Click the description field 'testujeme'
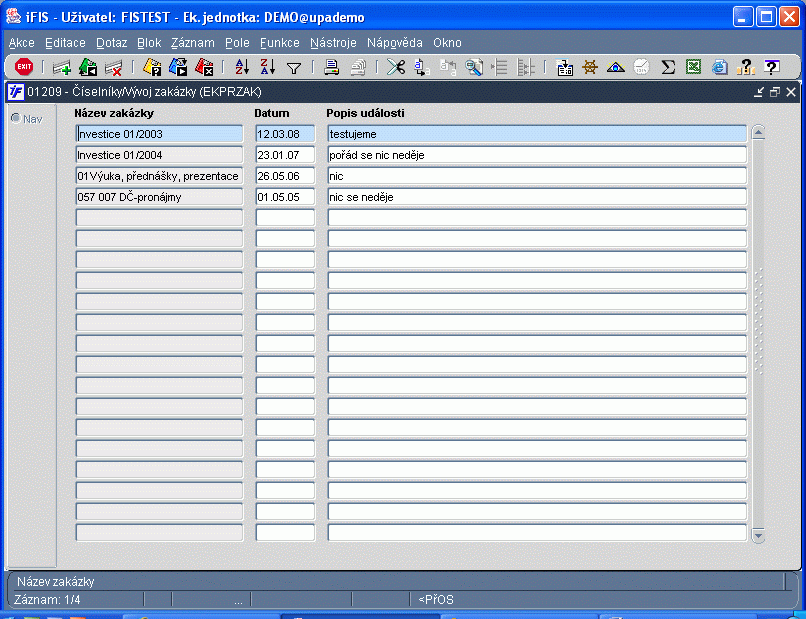 [537, 134]
